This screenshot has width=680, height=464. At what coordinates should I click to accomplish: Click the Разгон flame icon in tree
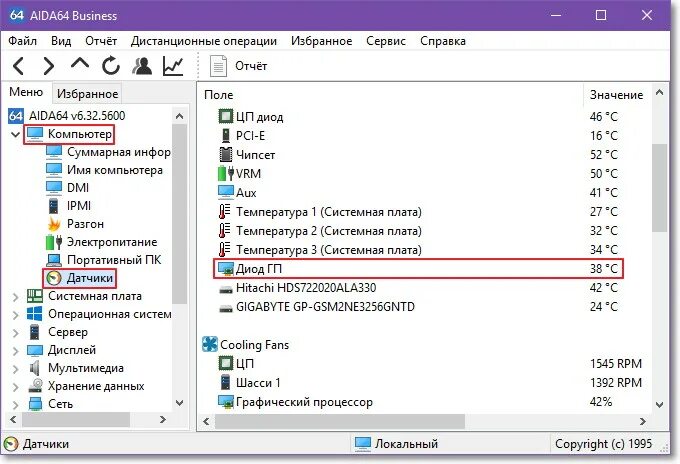click(54, 224)
